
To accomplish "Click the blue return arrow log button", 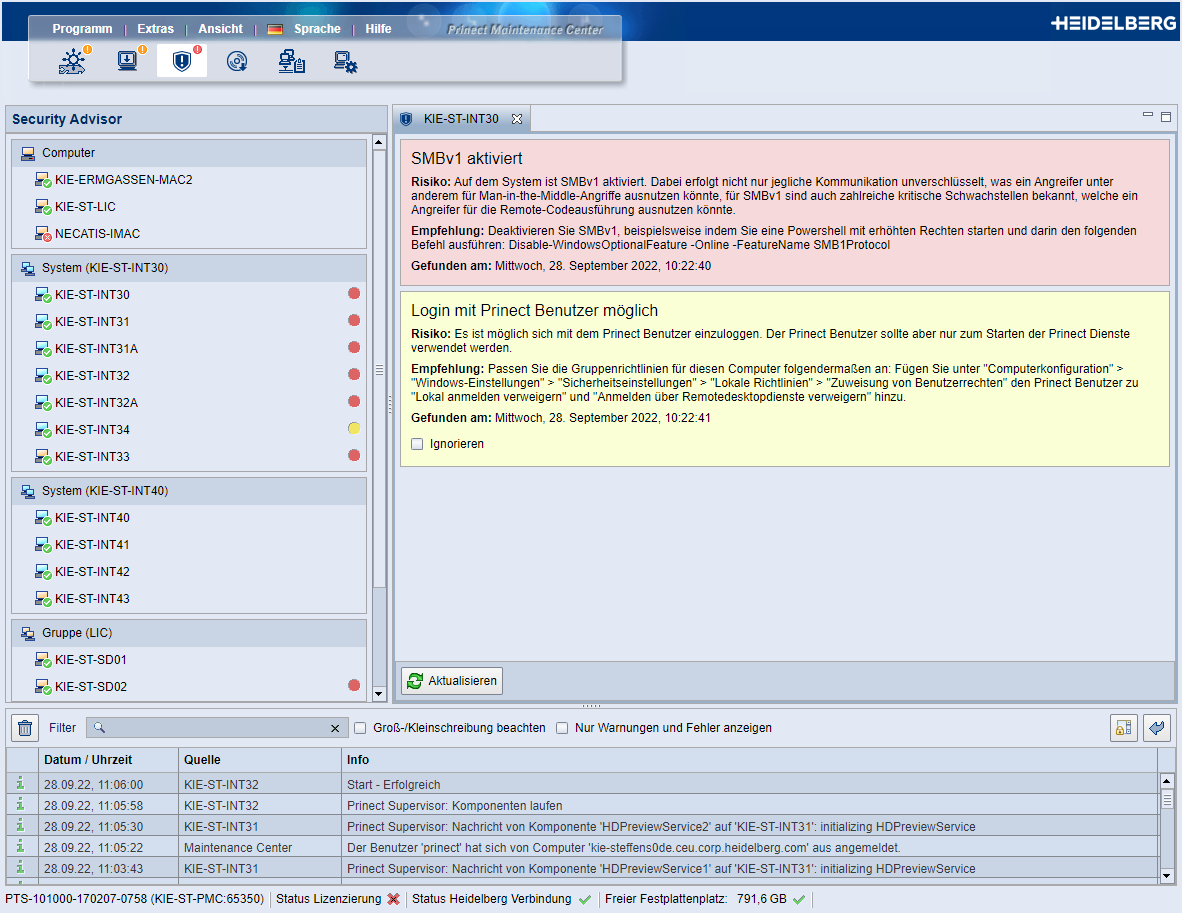I will click(x=1156, y=728).
